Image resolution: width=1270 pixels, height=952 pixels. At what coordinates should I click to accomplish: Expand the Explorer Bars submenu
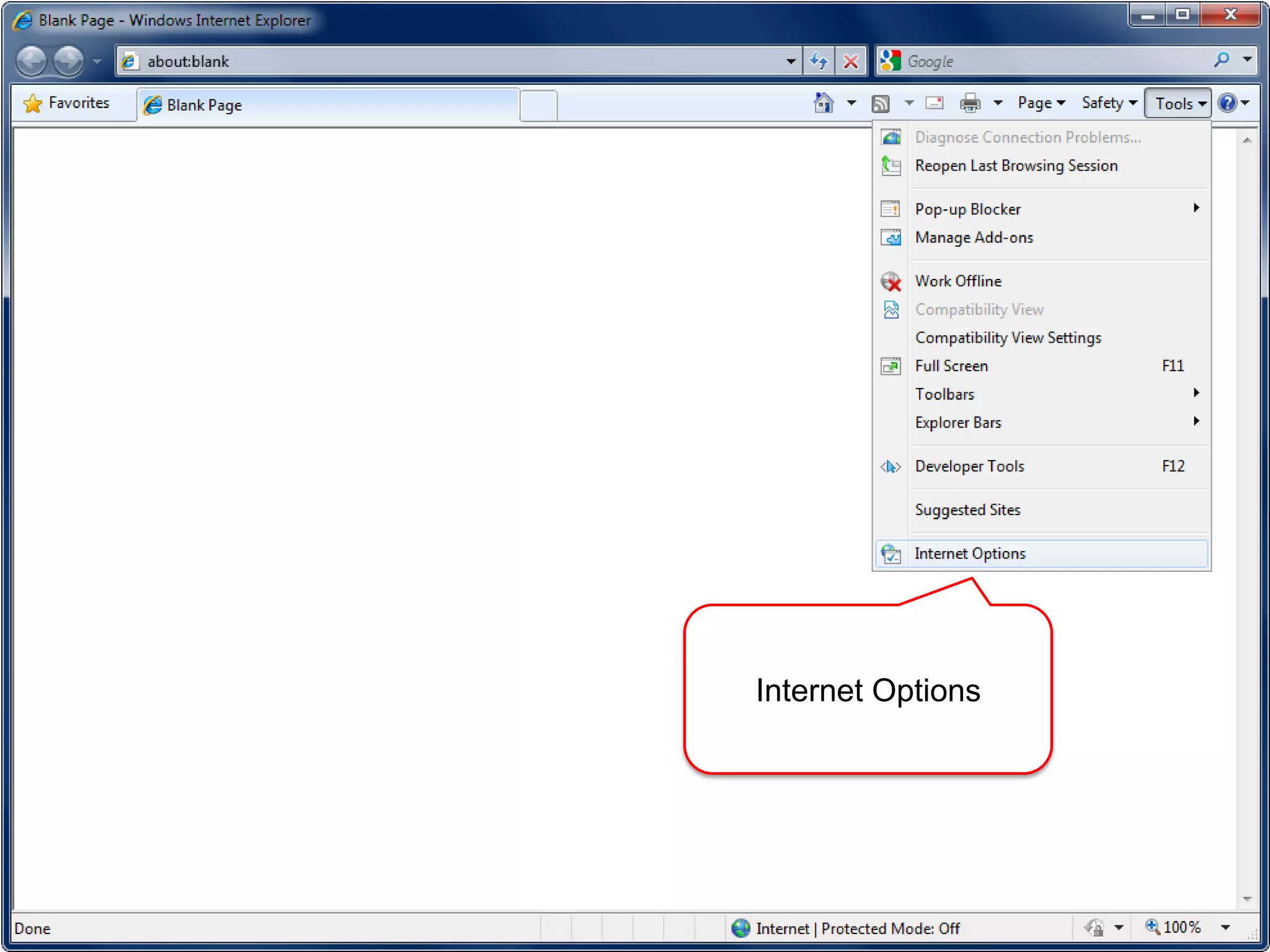tap(1042, 423)
